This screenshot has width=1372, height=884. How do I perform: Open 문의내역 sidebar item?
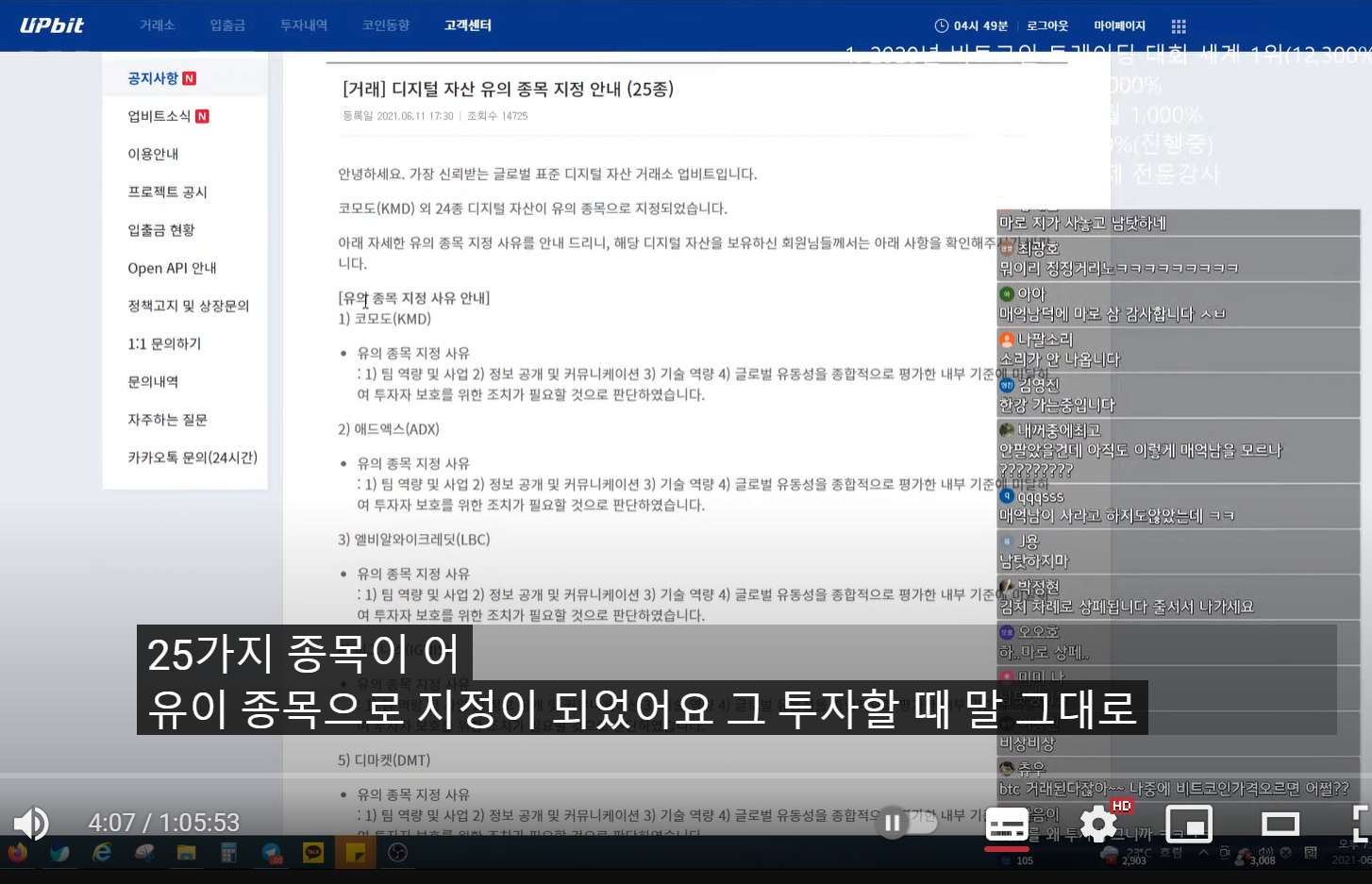pos(153,381)
